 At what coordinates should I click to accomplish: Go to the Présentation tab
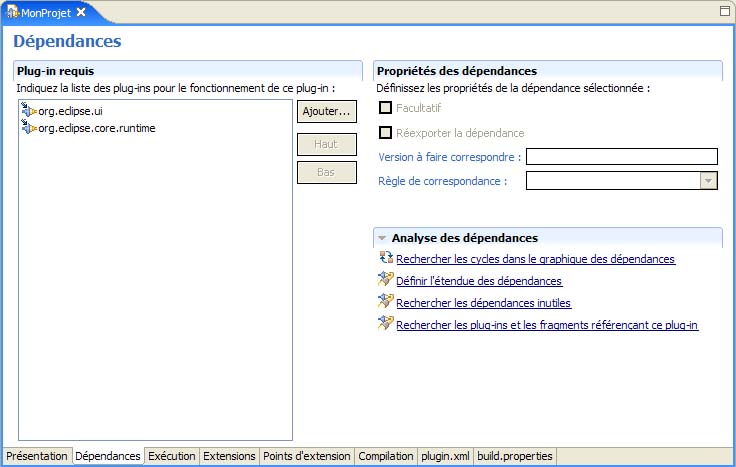[x=36, y=456]
